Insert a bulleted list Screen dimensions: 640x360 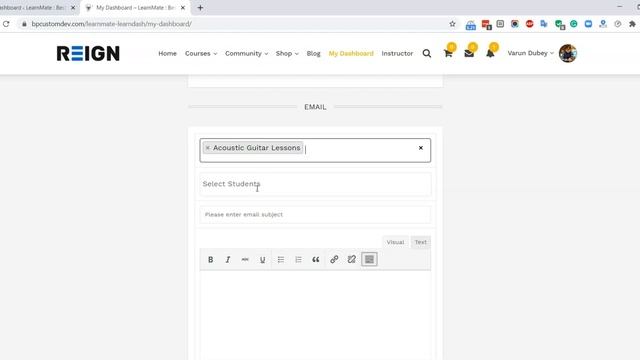281,260
